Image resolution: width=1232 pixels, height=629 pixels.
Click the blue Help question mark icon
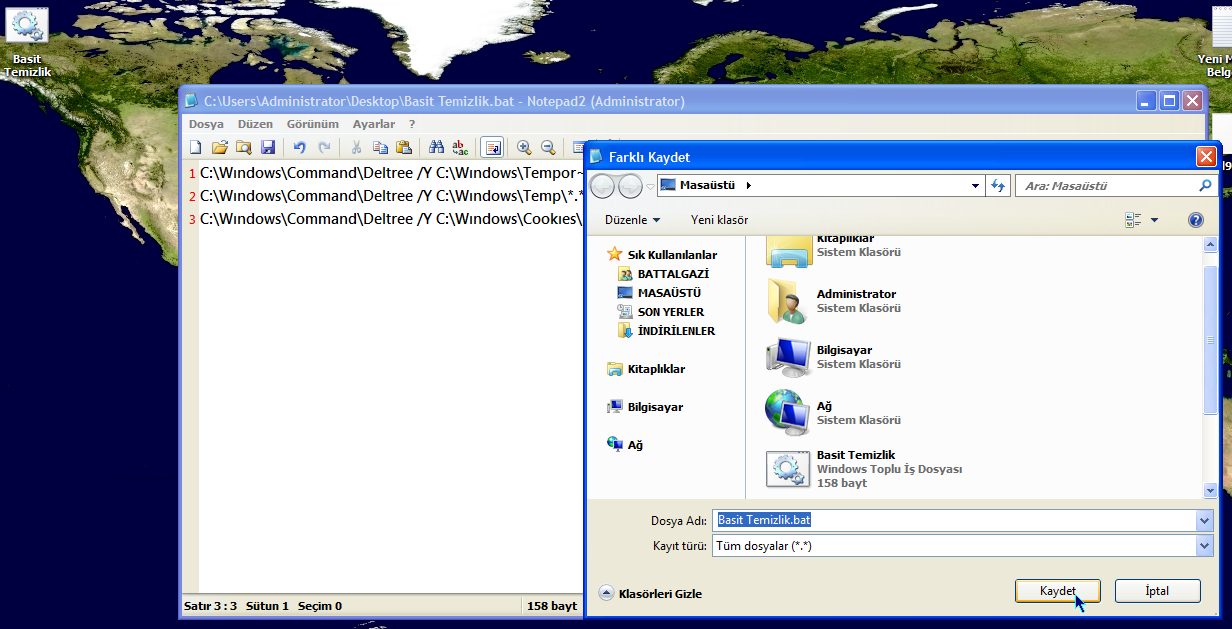[x=1195, y=220]
